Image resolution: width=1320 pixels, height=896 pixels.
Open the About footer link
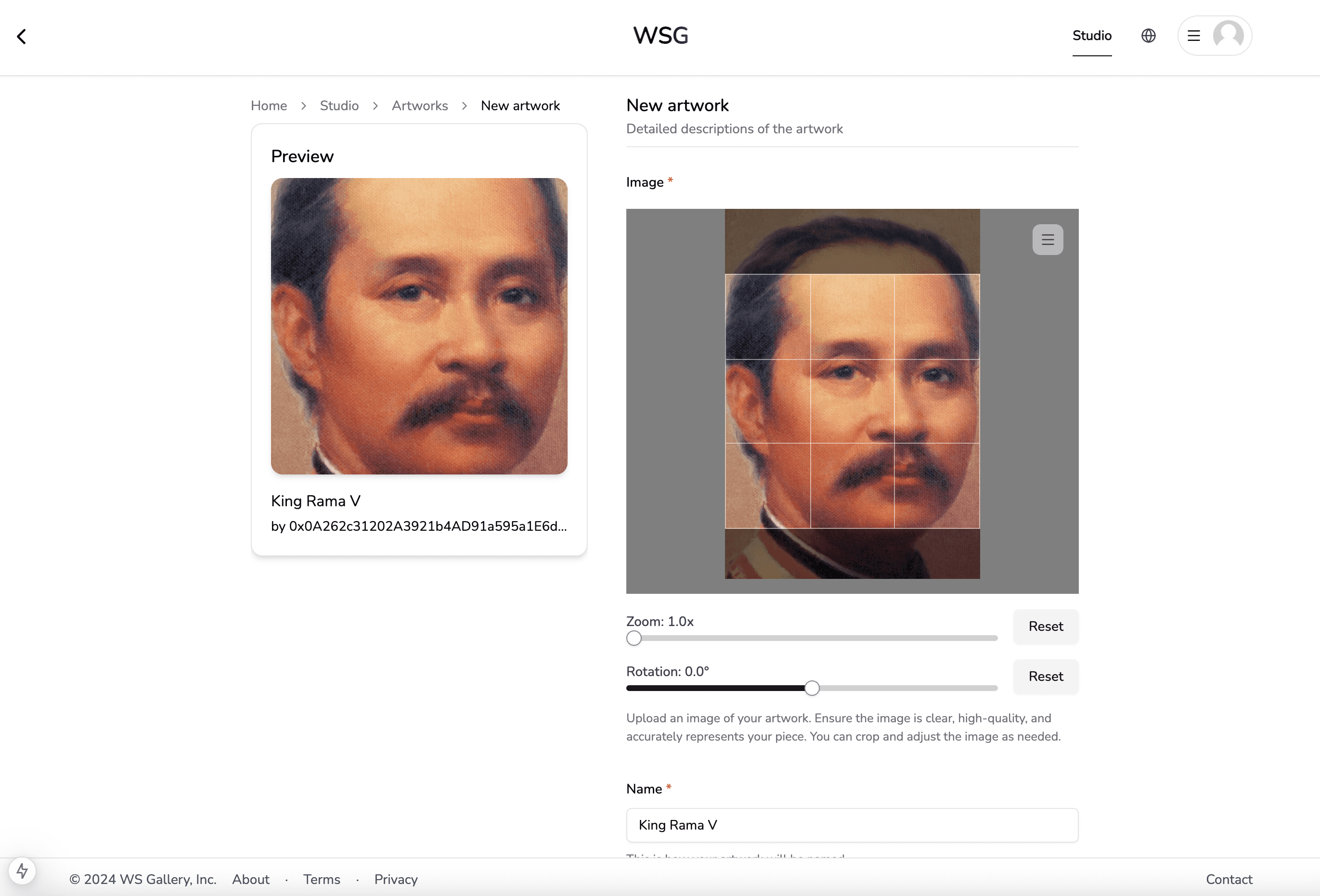pos(250,879)
